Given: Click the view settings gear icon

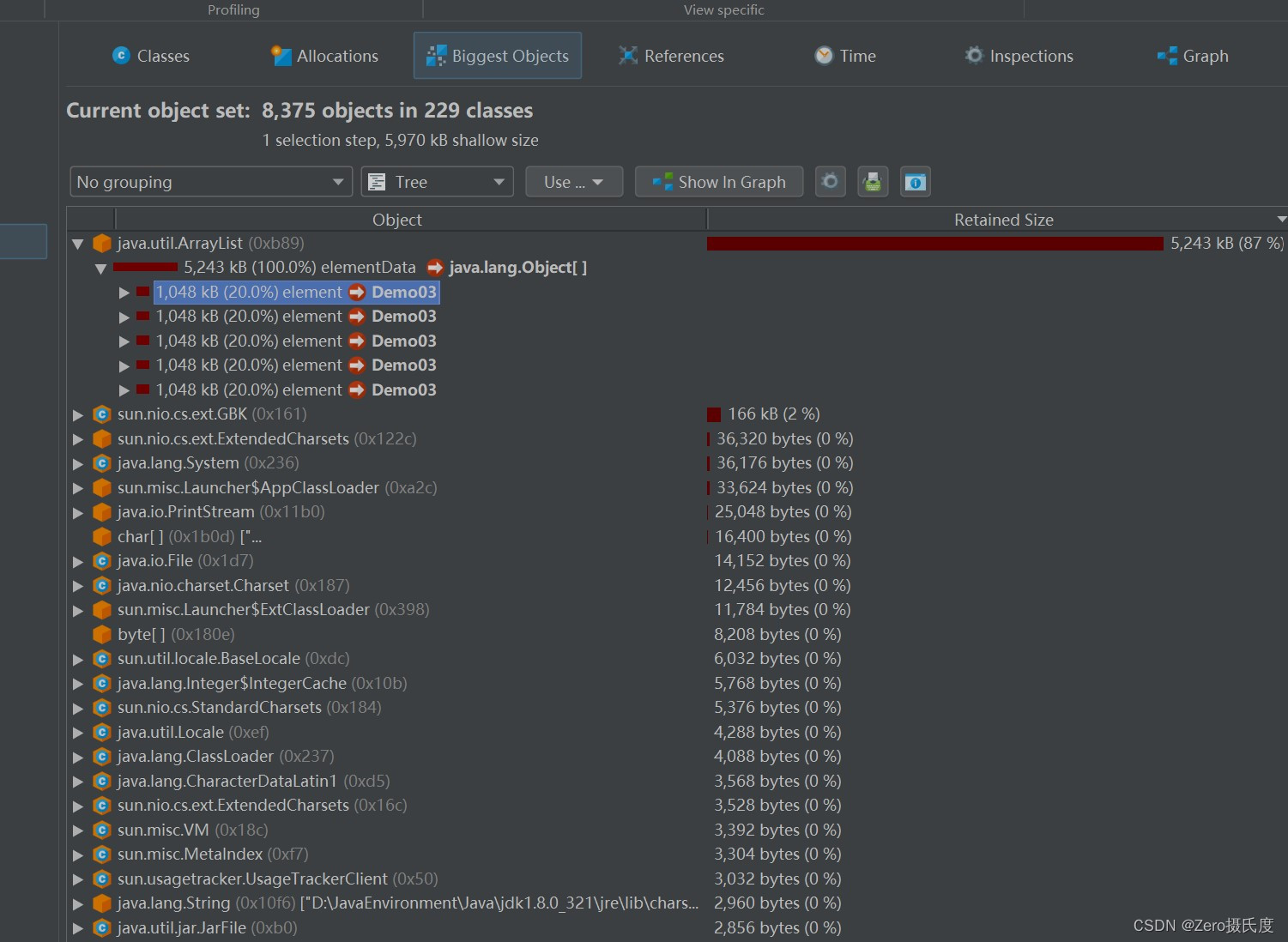Looking at the screenshot, I should (x=830, y=182).
